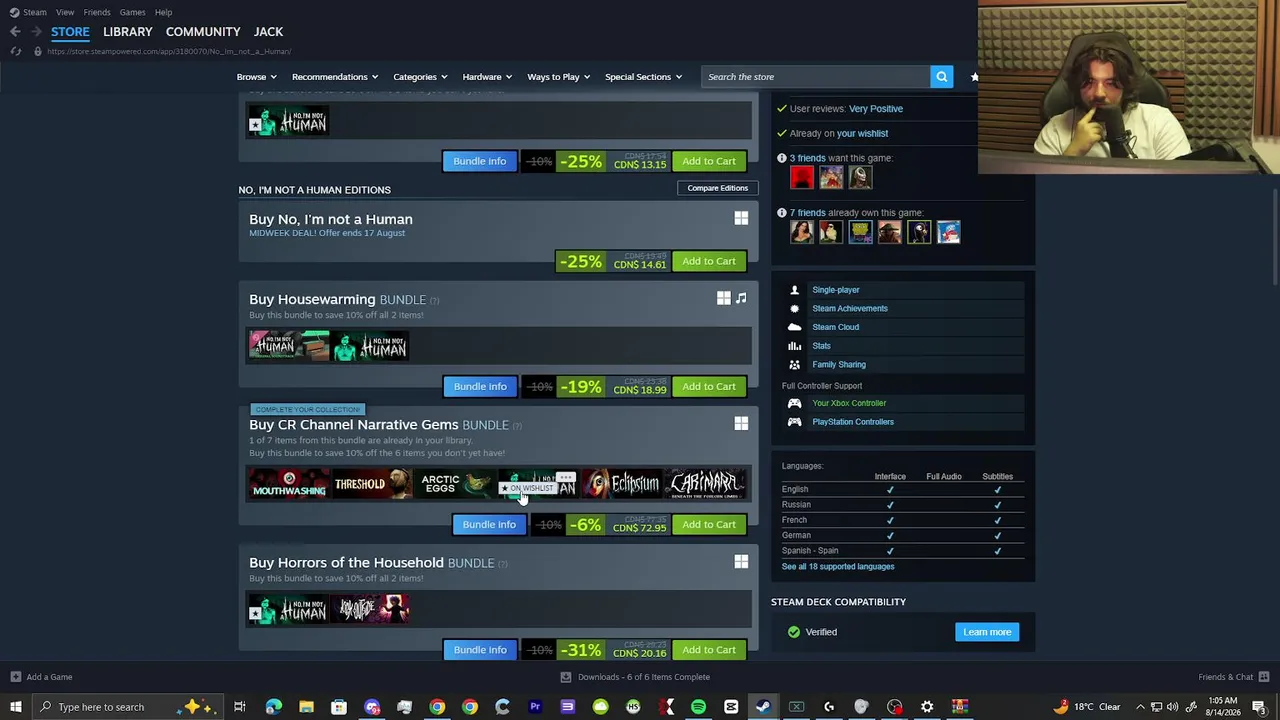Screen dimensions: 1280x720
Task: Add Horrors of the Household bundle to cart
Action: [x=709, y=650]
